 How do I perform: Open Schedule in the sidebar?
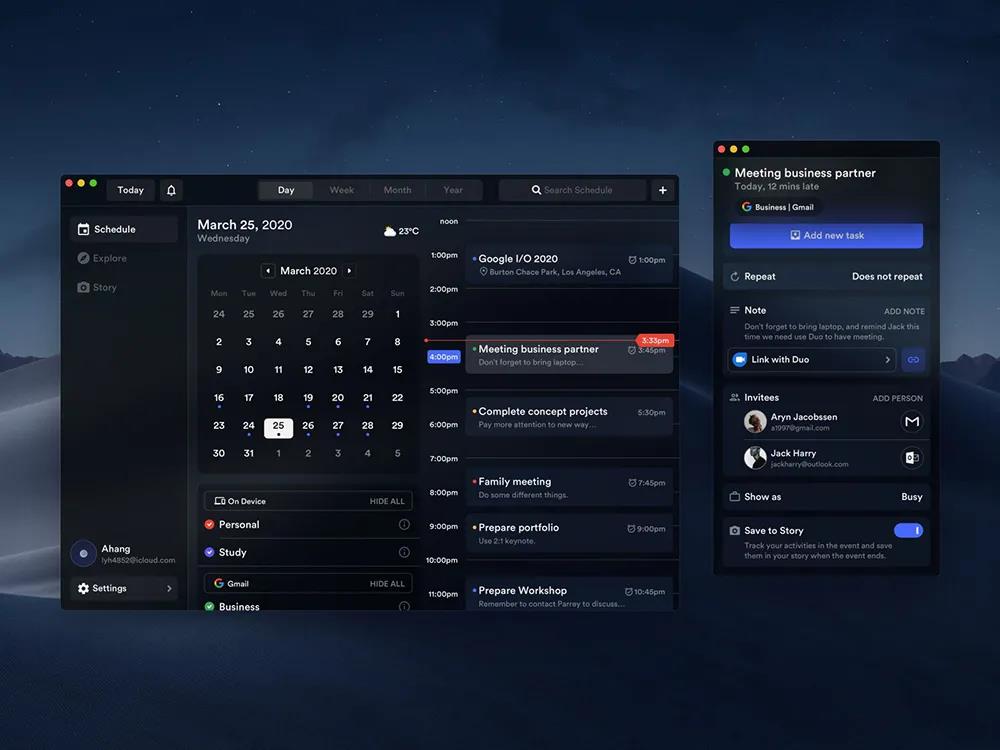124,229
